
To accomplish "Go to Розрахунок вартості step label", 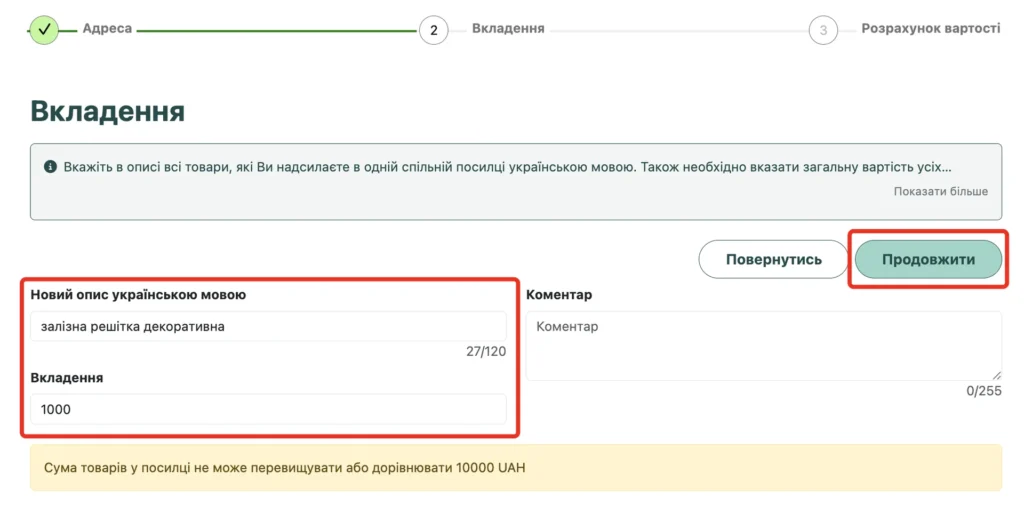I will tap(931, 29).
